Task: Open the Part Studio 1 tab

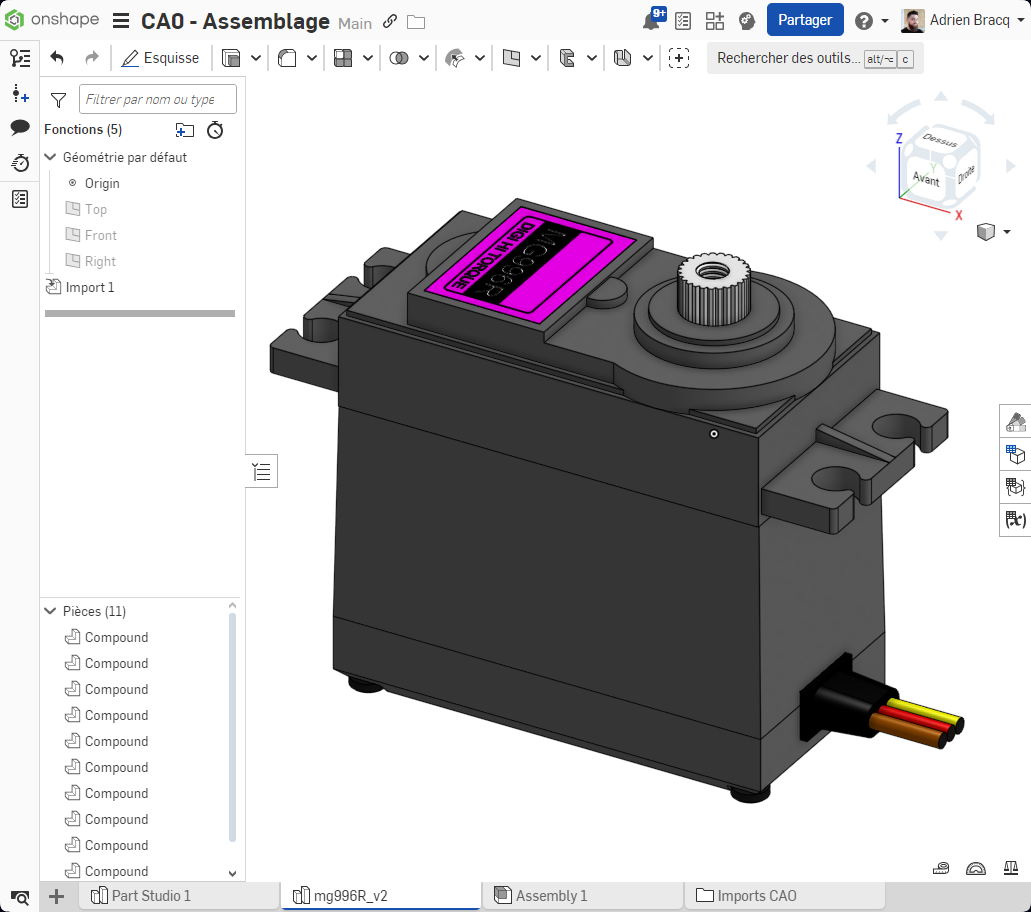Action: point(150,896)
